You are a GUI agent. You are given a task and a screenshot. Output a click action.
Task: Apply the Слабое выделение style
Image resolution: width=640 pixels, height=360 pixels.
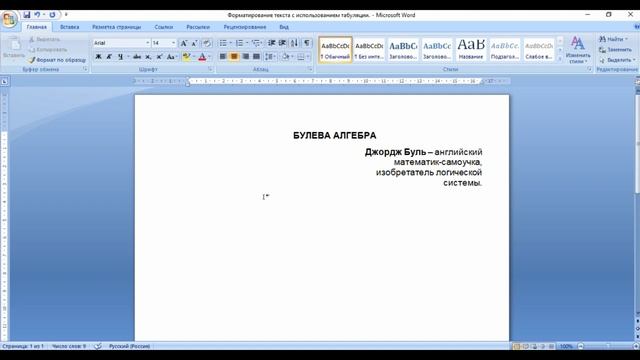(x=539, y=50)
